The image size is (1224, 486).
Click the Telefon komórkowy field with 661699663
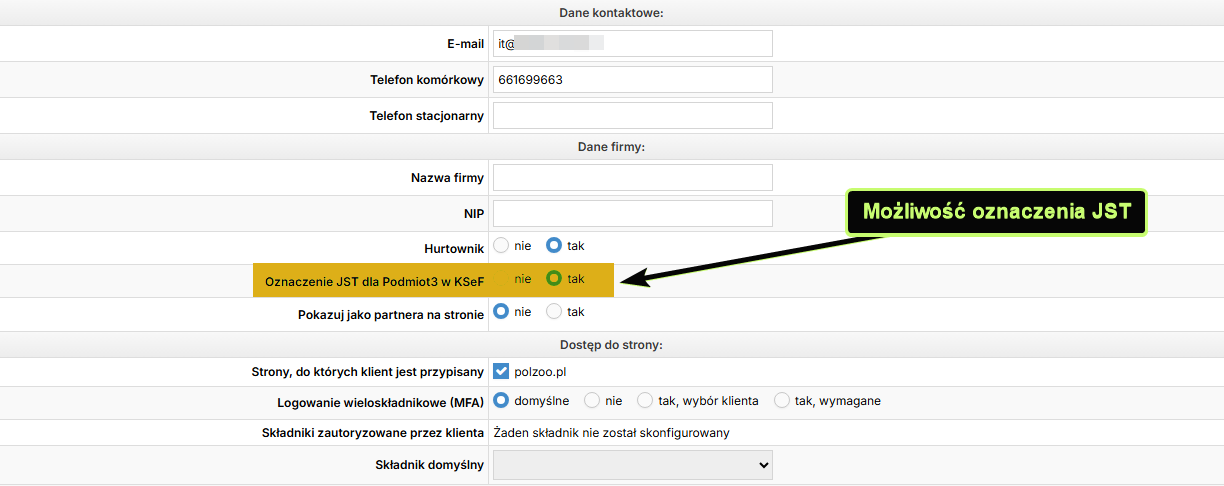pyautogui.click(x=633, y=80)
